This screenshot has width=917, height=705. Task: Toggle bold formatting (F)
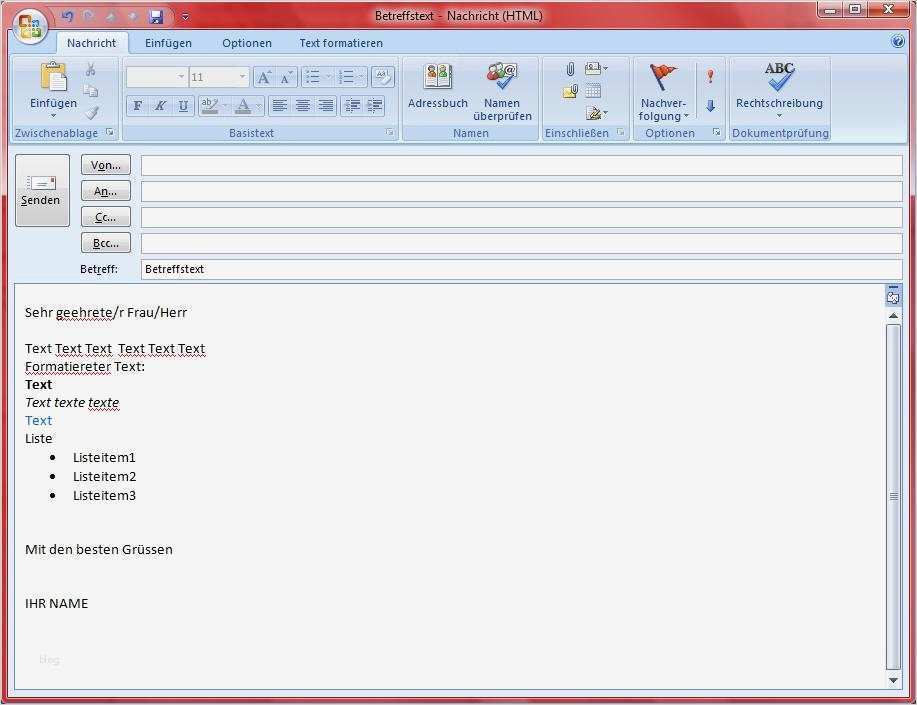tap(137, 106)
